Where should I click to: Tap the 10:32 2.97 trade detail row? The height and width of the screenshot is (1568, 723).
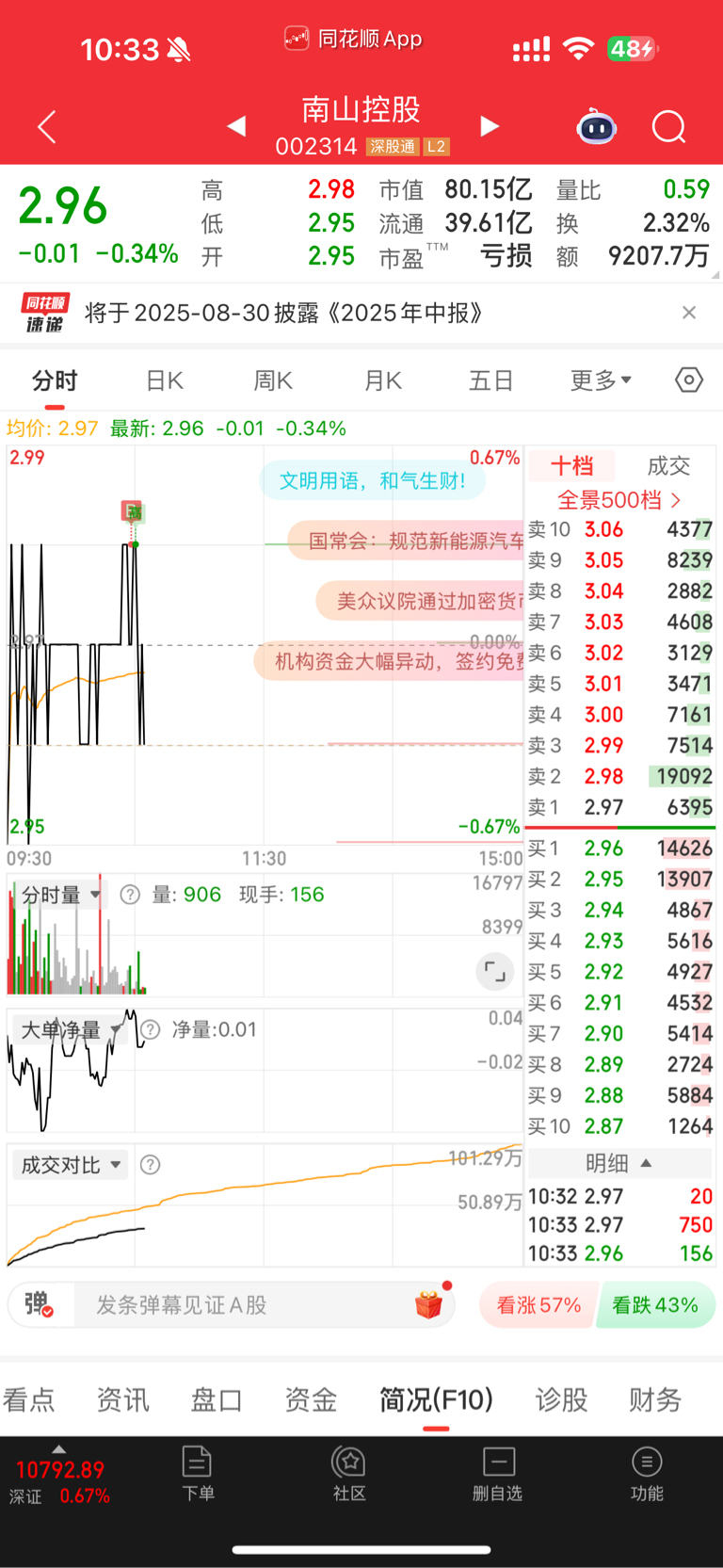coord(619,1196)
